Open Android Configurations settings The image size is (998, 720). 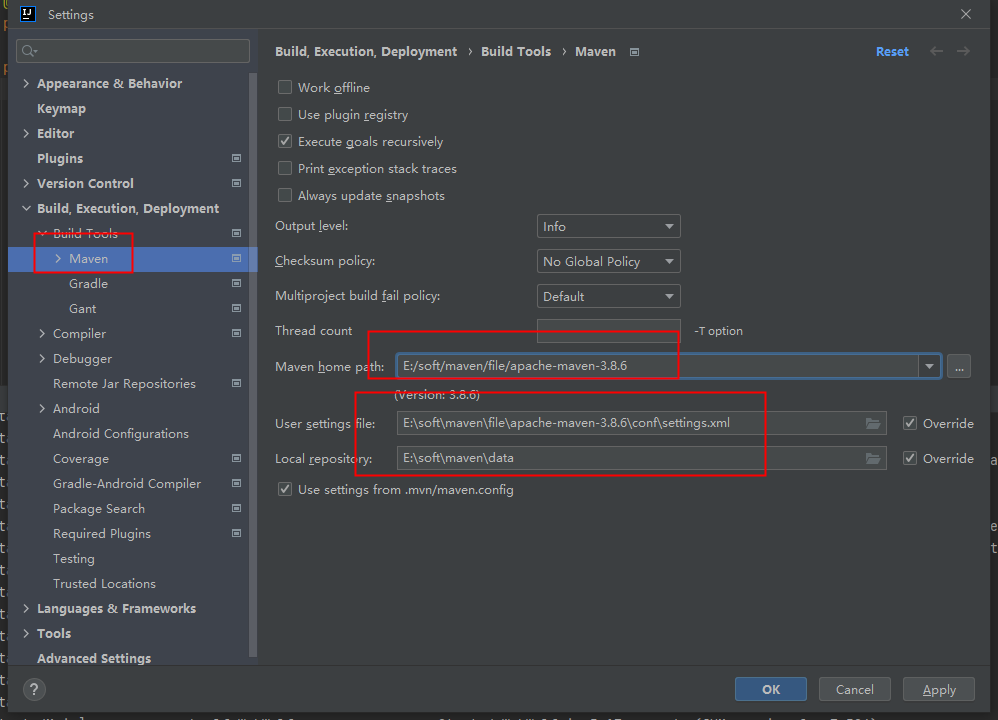point(121,434)
